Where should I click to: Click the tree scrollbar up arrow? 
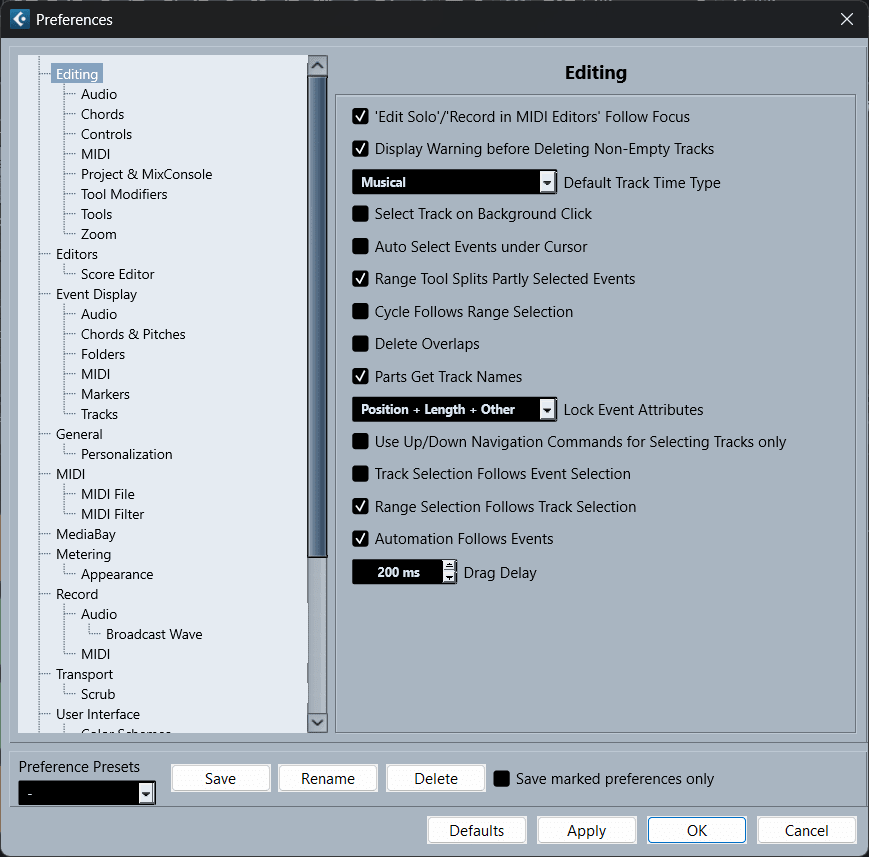317,66
